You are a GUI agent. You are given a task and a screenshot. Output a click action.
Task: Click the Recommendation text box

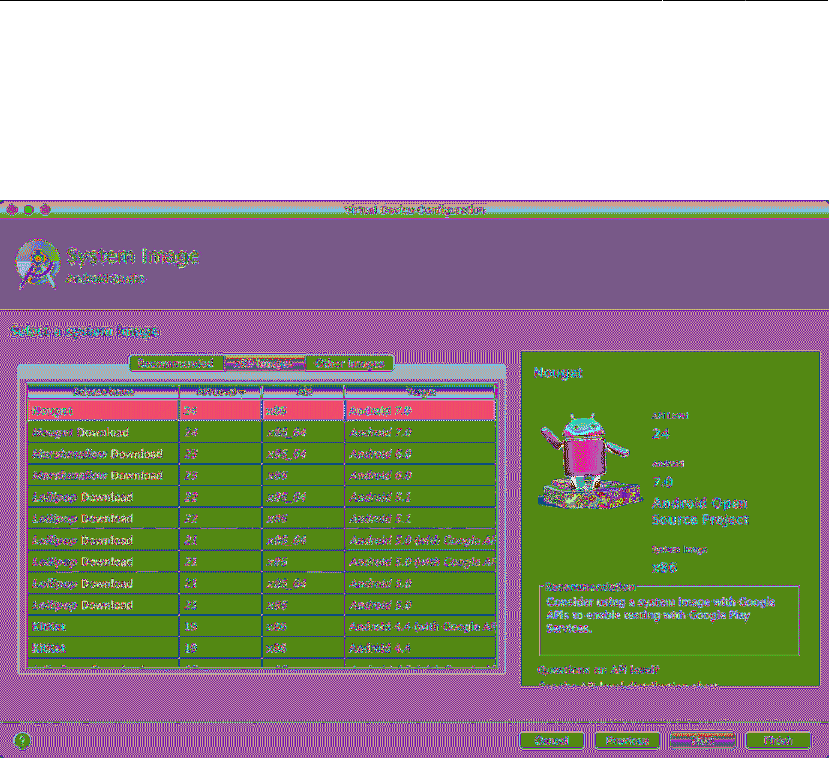point(669,621)
